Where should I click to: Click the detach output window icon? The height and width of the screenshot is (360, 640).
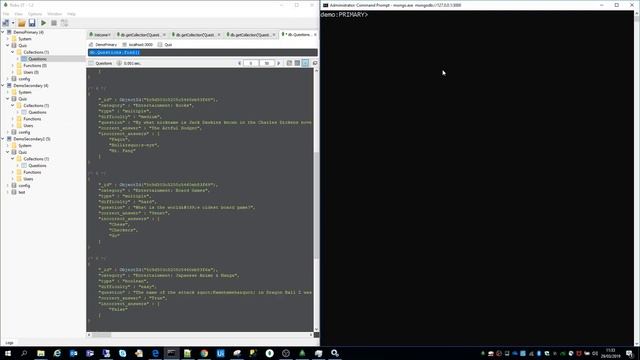(x=315, y=63)
